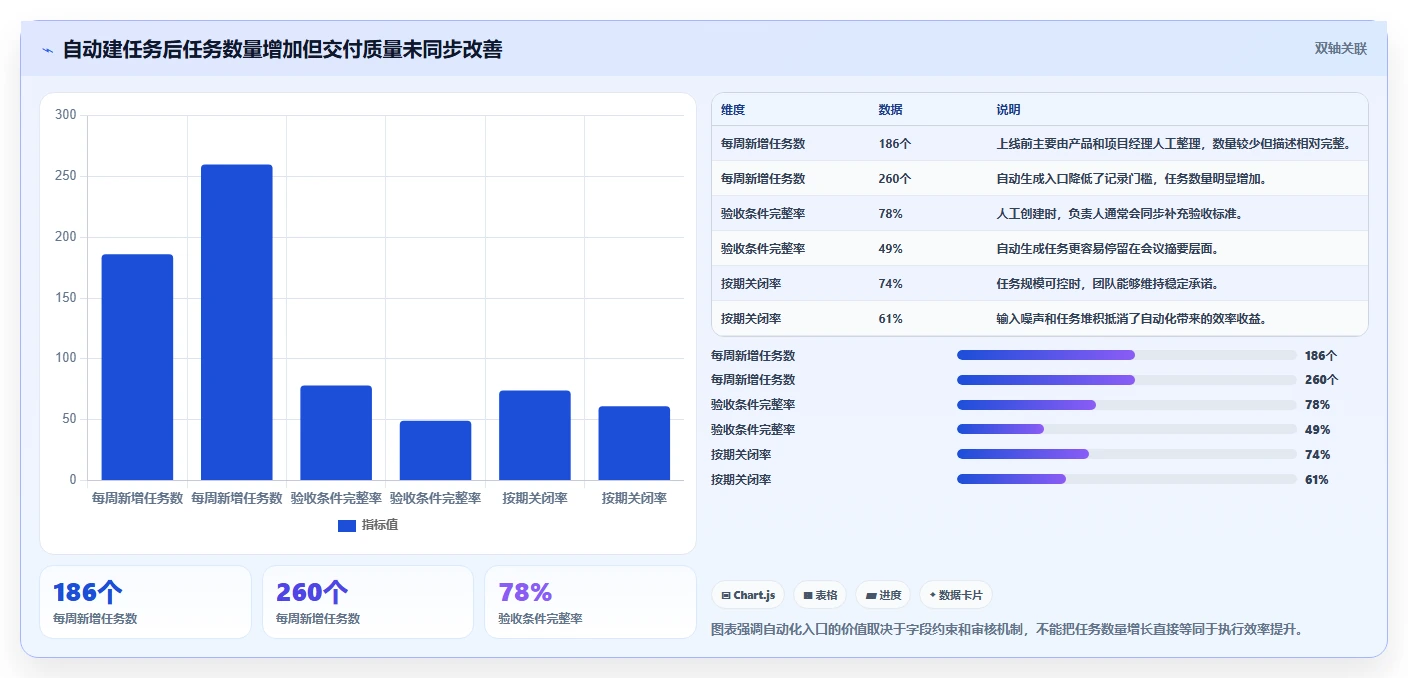Click table cell 49% in data column

point(891,249)
